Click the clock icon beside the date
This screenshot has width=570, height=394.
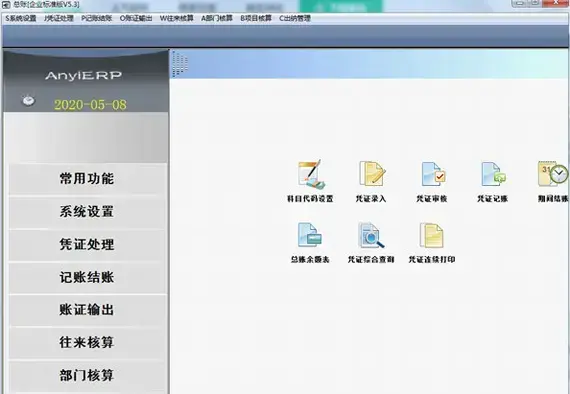(x=29, y=100)
